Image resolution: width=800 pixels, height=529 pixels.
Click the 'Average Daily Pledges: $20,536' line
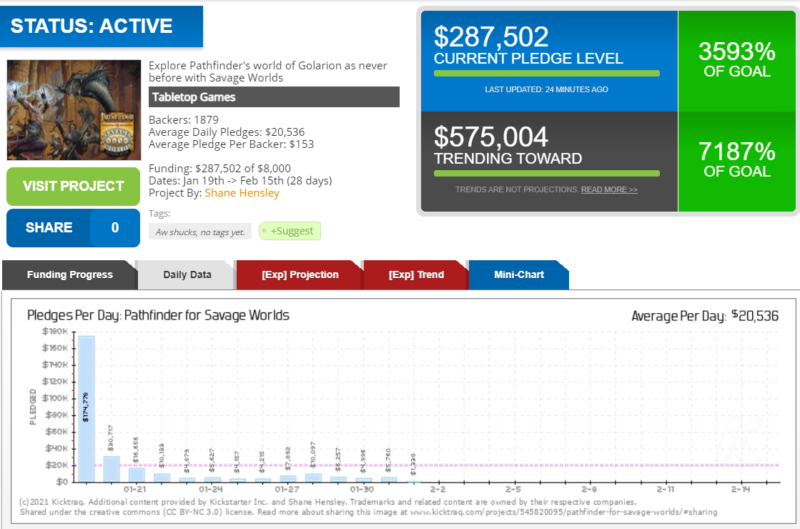[227, 132]
